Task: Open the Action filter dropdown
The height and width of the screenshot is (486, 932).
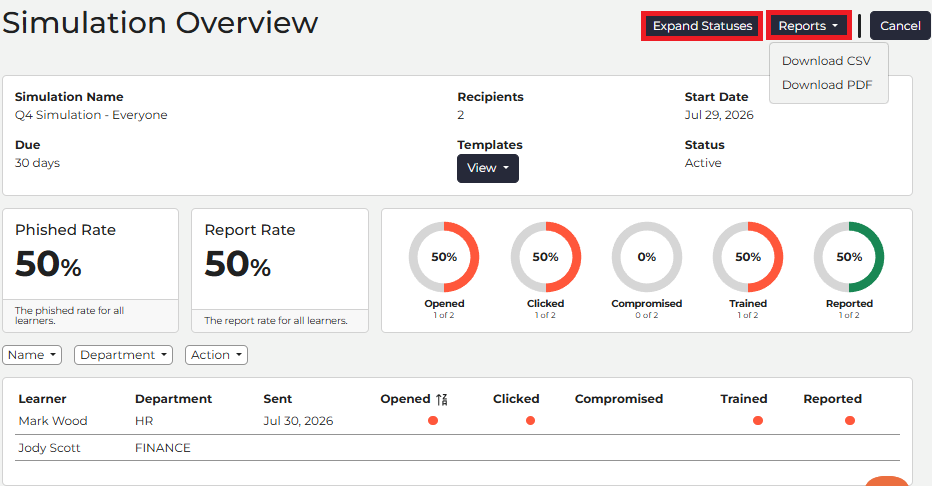Action: coord(216,355)
